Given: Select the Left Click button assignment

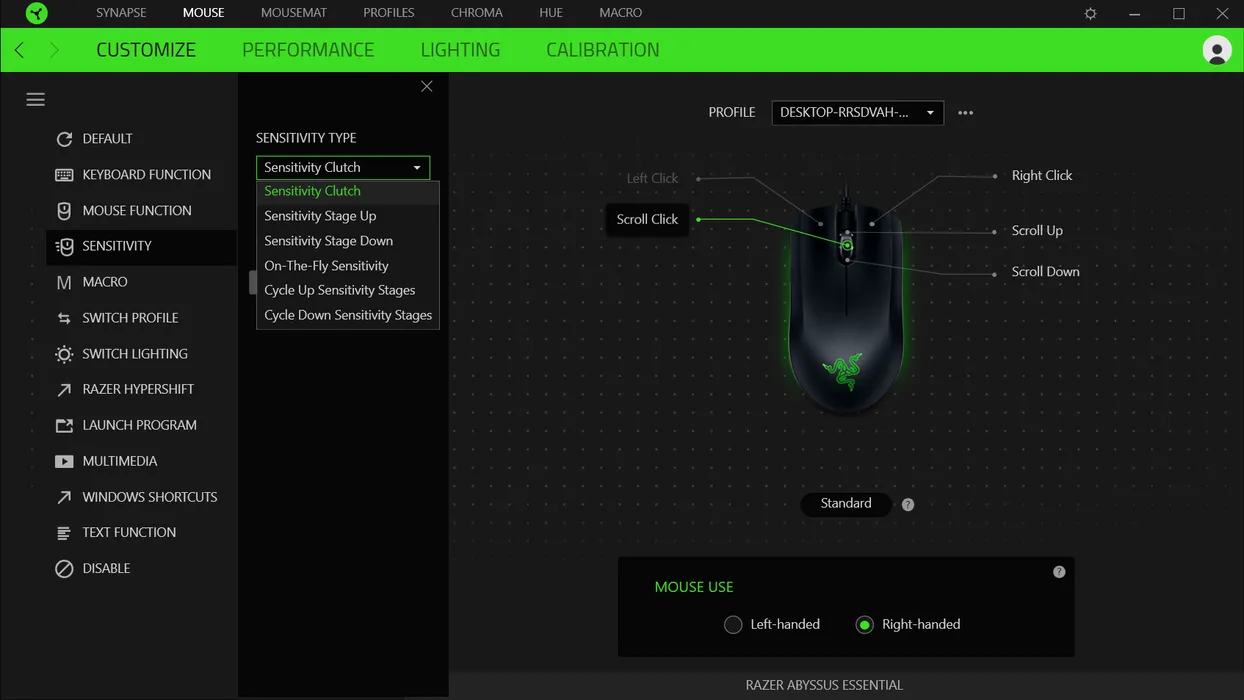Looking at the screenshot, I should tap(652, 179).
